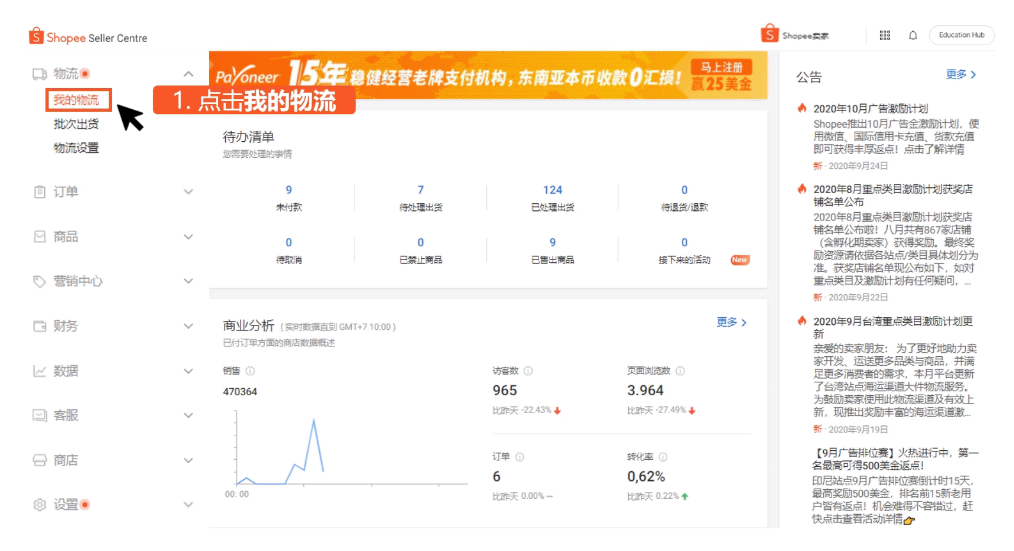Image resolution: width=1014 pixels, height=551 pixels.
Task: Expand the 营销中心 menu chevron
Action: tap(188, 281)
